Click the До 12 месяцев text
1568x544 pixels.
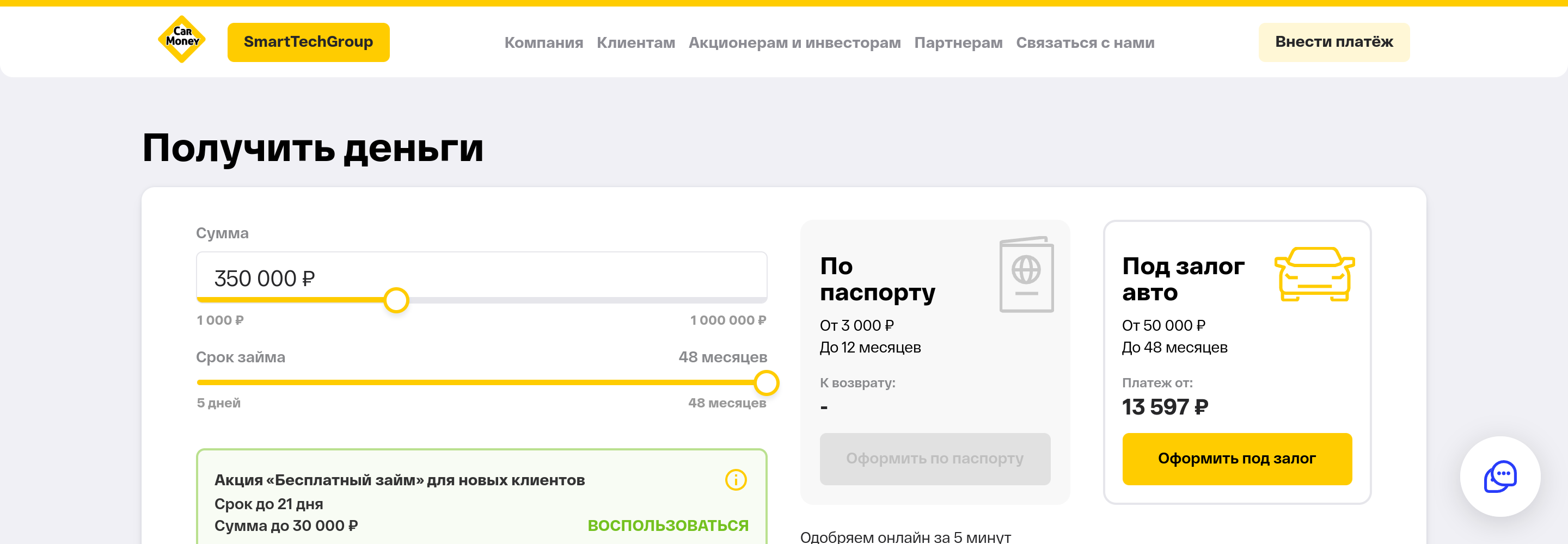coord(870,348)
